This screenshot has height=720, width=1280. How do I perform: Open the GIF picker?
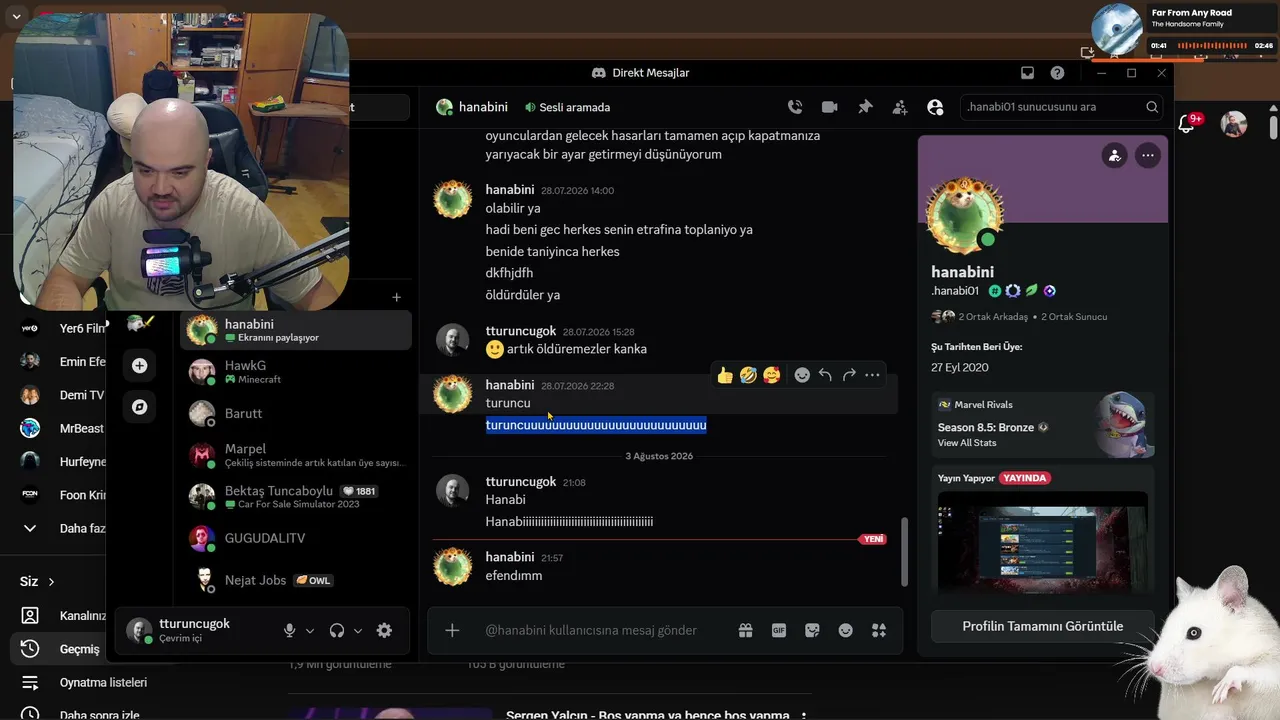tap(779, 630)
